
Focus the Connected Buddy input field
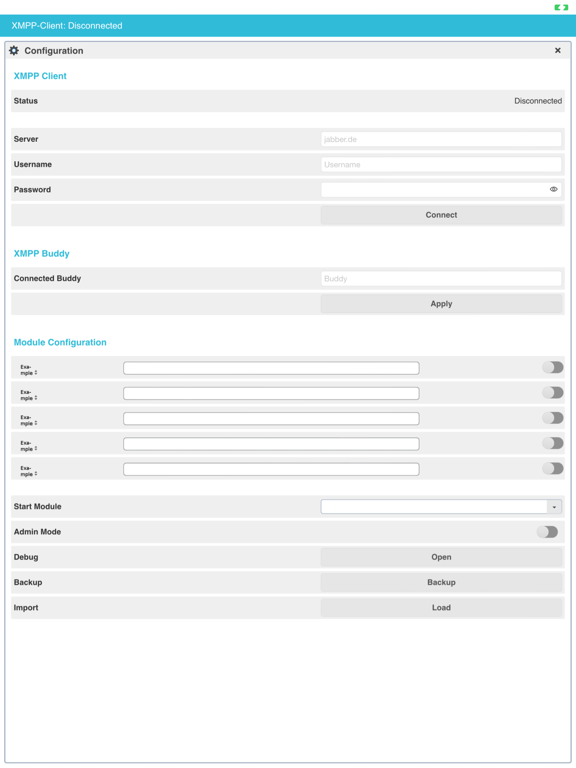(x=441, y=279)
